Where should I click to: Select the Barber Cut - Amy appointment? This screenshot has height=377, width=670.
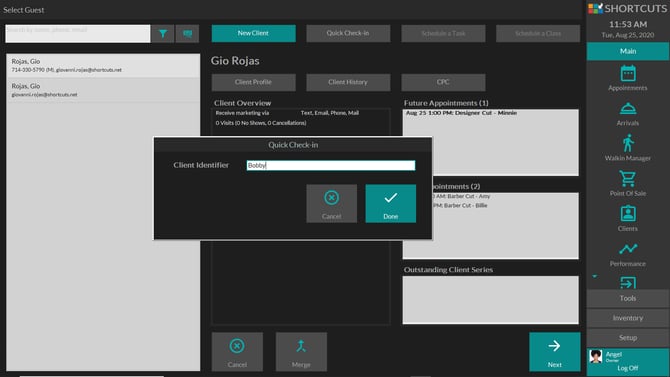461,196
